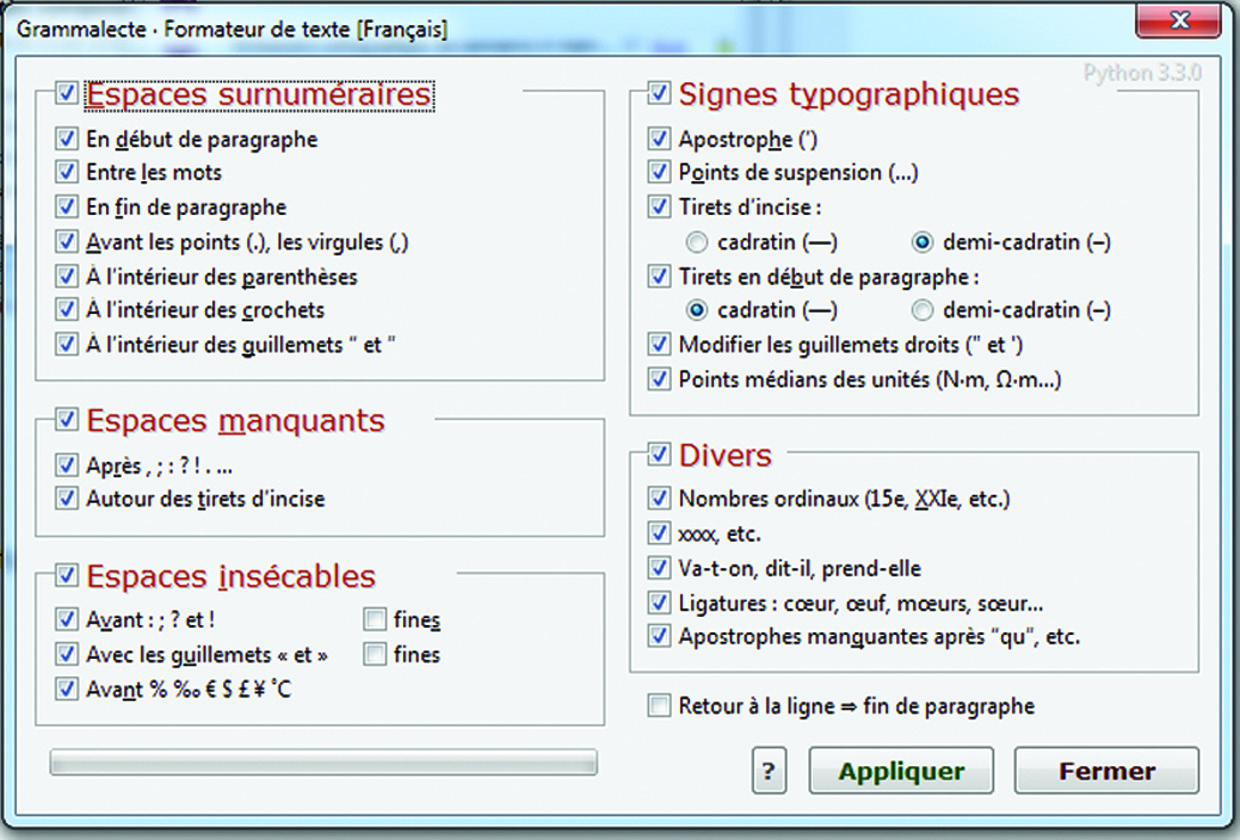Open help with the '?' button
Screen dimensions: 1240x840
tap(768, 771)
